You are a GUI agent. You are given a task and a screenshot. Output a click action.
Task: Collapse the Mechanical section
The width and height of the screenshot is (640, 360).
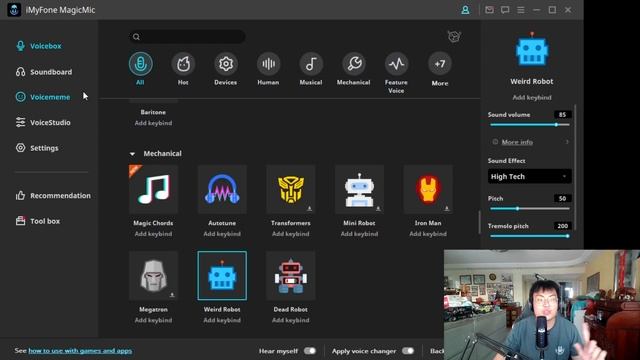coord(132,154)
